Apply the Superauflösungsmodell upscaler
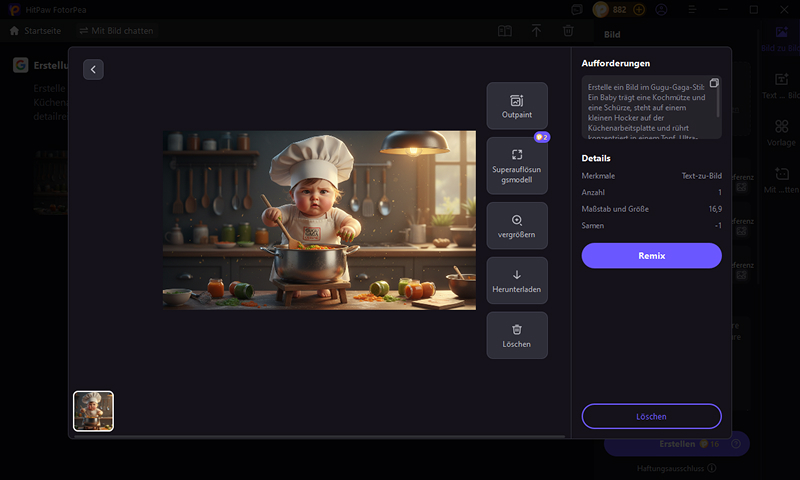The height and width of the screenshot is (480, 800). tap(517, 166)
